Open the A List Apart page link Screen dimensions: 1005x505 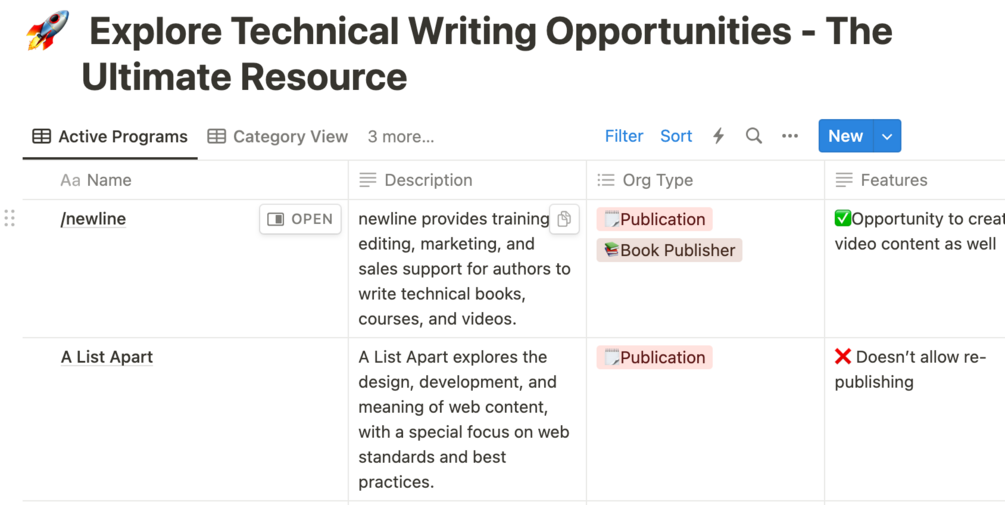pos(107,357)
